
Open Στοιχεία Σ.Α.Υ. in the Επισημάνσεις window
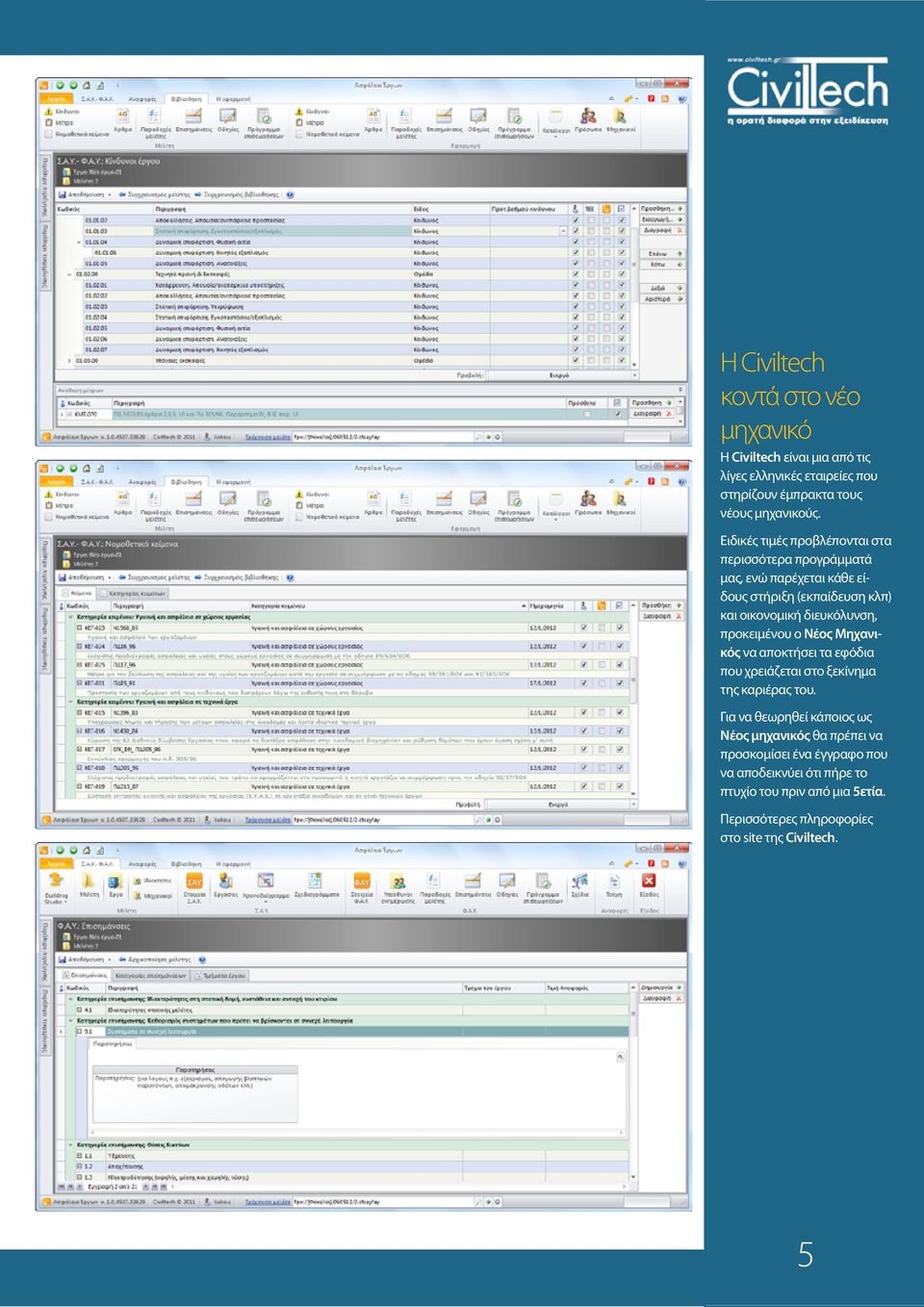click(194, 887)
